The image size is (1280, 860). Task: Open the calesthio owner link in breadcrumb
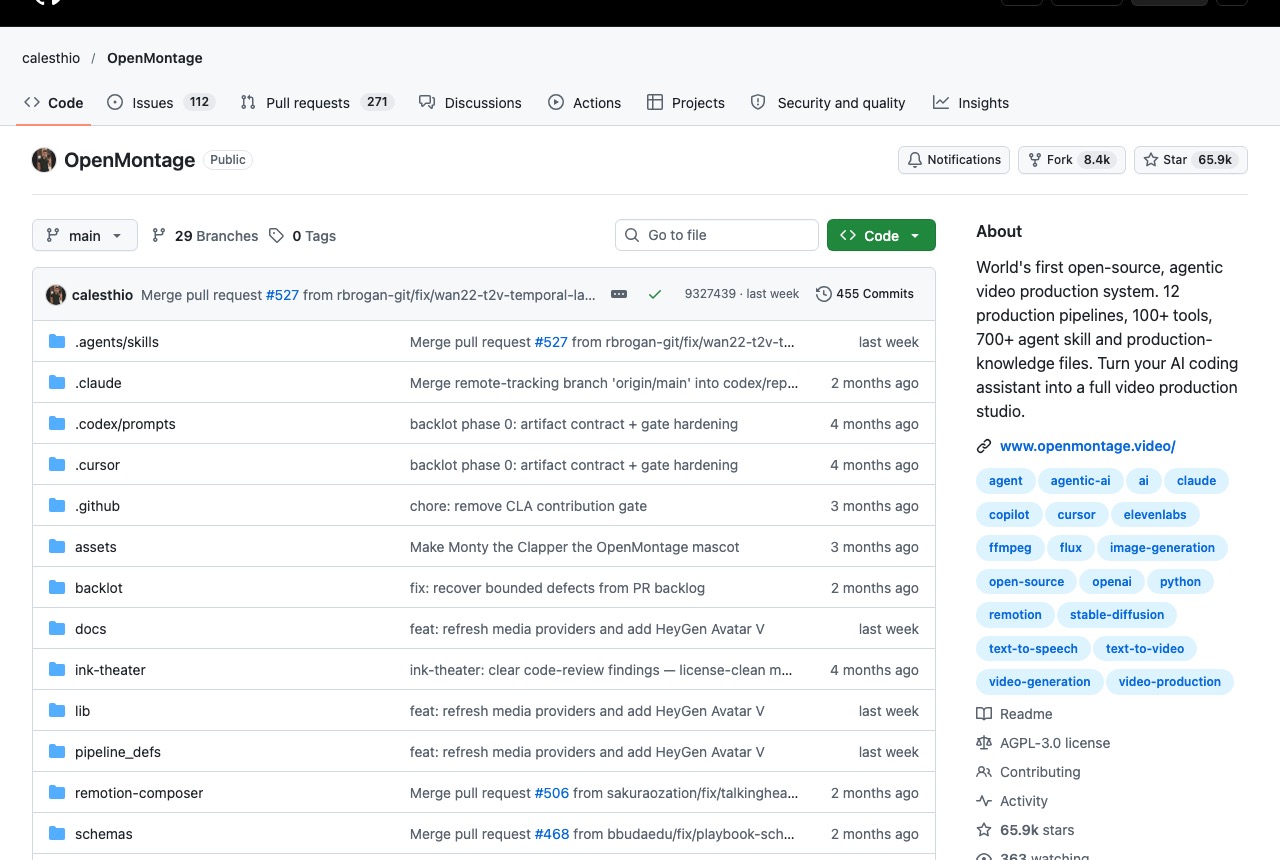[51, 58]
